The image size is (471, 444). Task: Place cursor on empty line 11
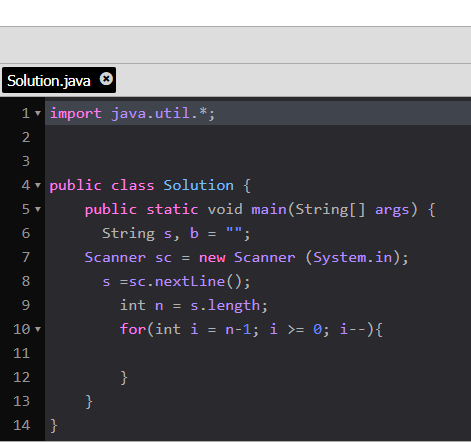258,353
